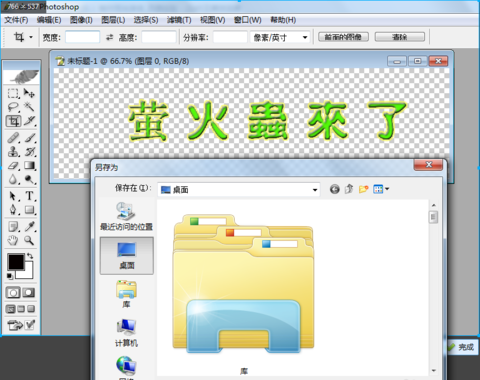Choose Standard Screen Mode

coord(11,309)
